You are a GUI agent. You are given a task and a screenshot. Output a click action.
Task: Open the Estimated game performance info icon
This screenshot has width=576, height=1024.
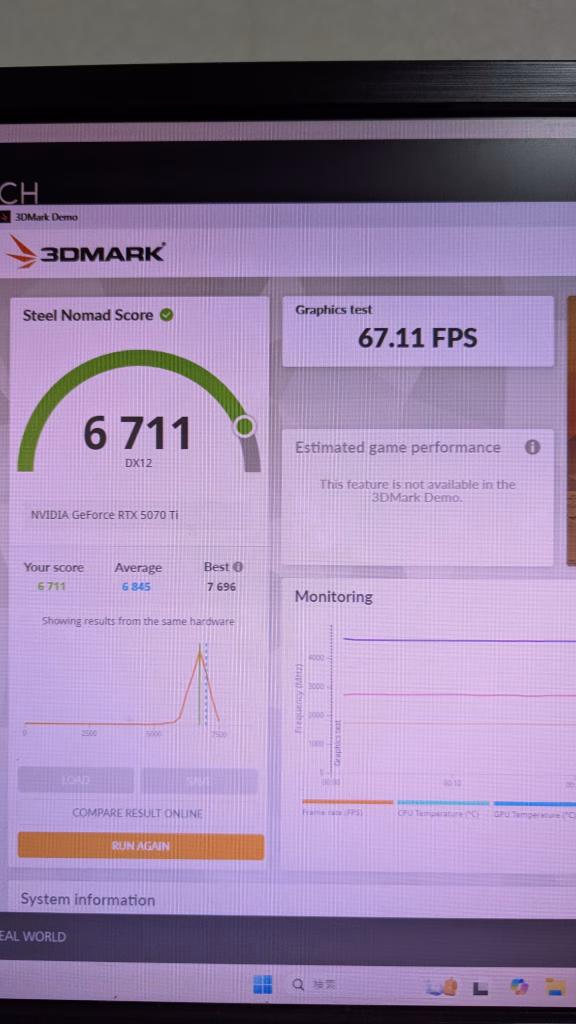click(532, 447)
